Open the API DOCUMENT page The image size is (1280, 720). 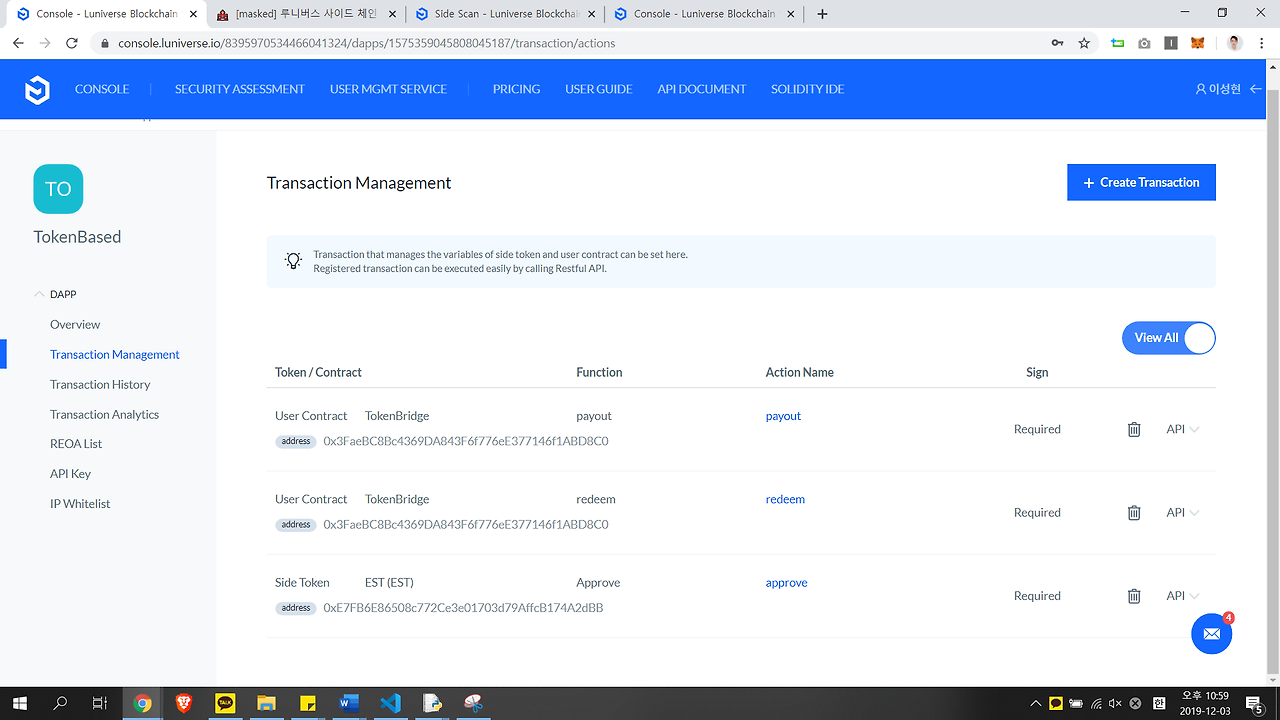[702, 89]
